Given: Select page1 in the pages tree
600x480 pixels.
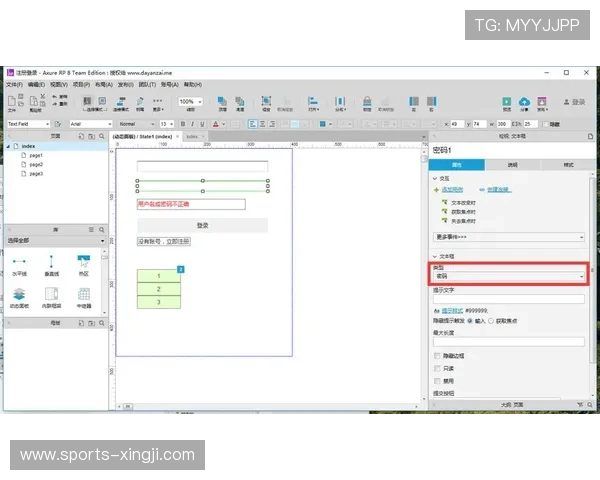Looking at the screenshot, I should click(x=35, y=155).
